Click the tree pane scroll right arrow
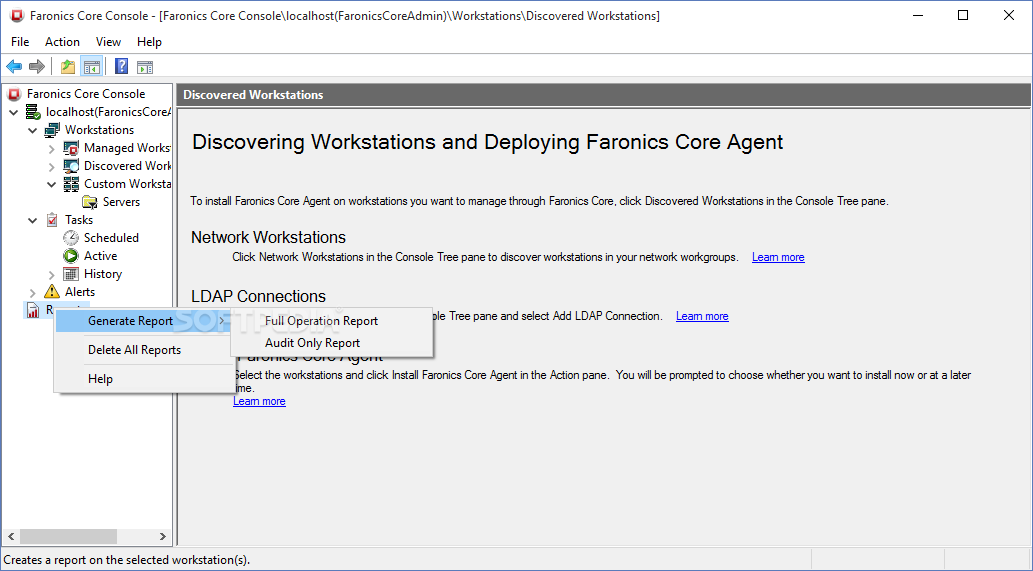This screenshot has height=571, width=1033. pyautogui.click(x=163, y=536)
